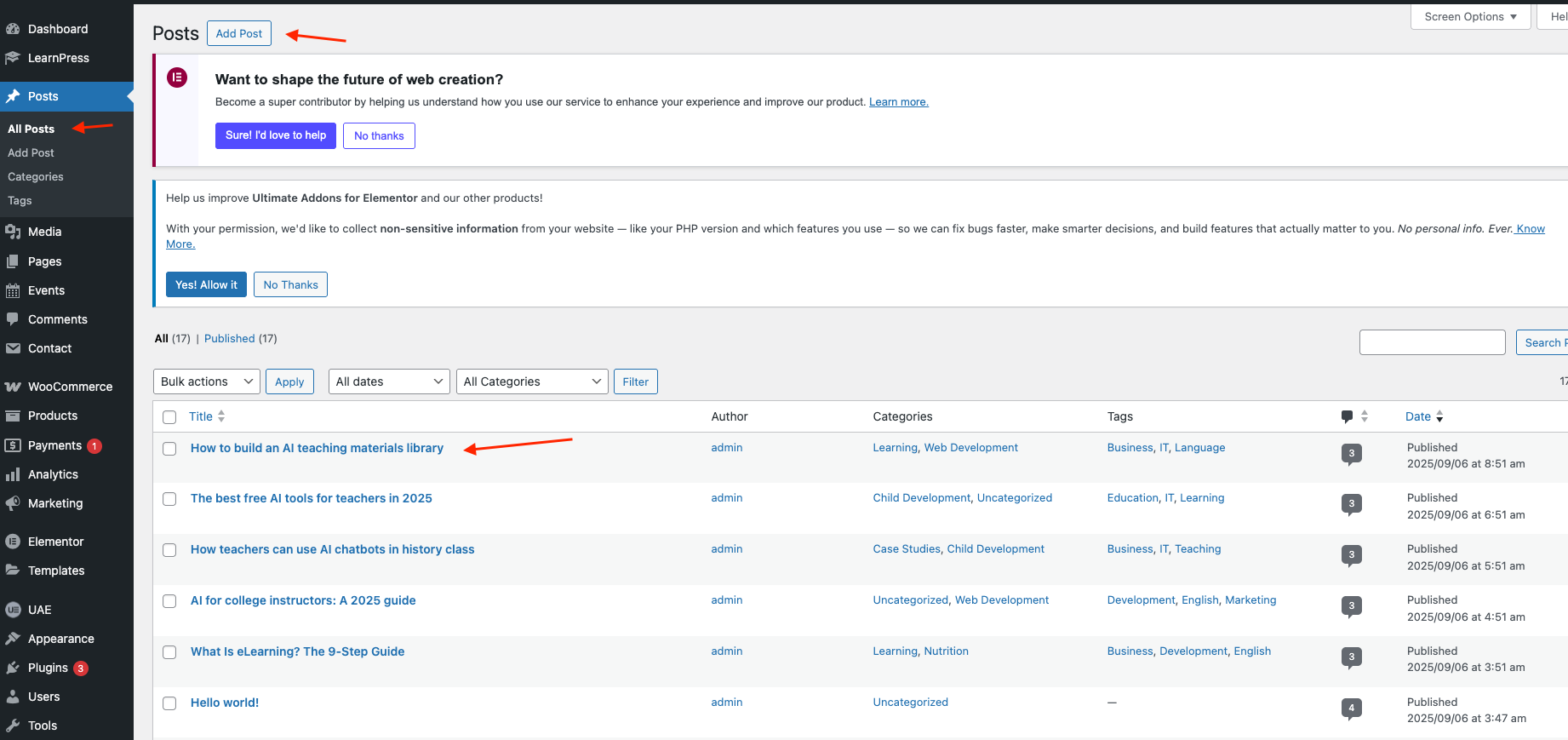Select 'The best free AI tools' post checkbox
This screenshot has height=740, width=1568.
click(169, 499)
